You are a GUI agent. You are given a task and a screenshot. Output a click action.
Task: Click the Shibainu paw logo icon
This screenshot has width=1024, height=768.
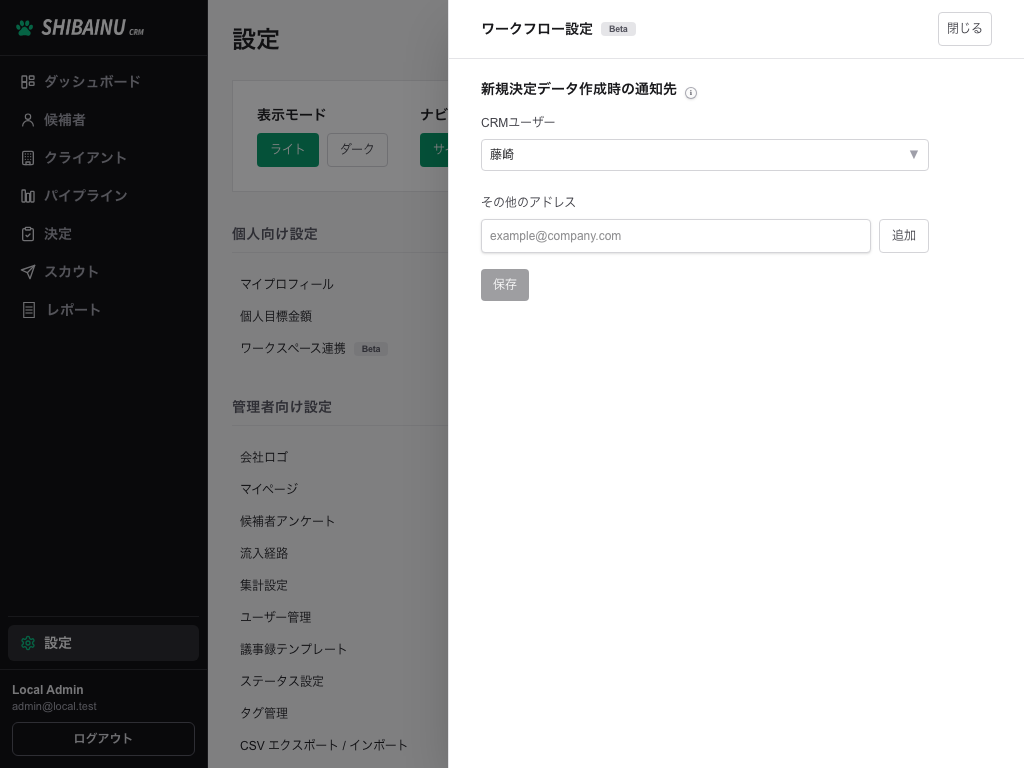click(25, 28)
